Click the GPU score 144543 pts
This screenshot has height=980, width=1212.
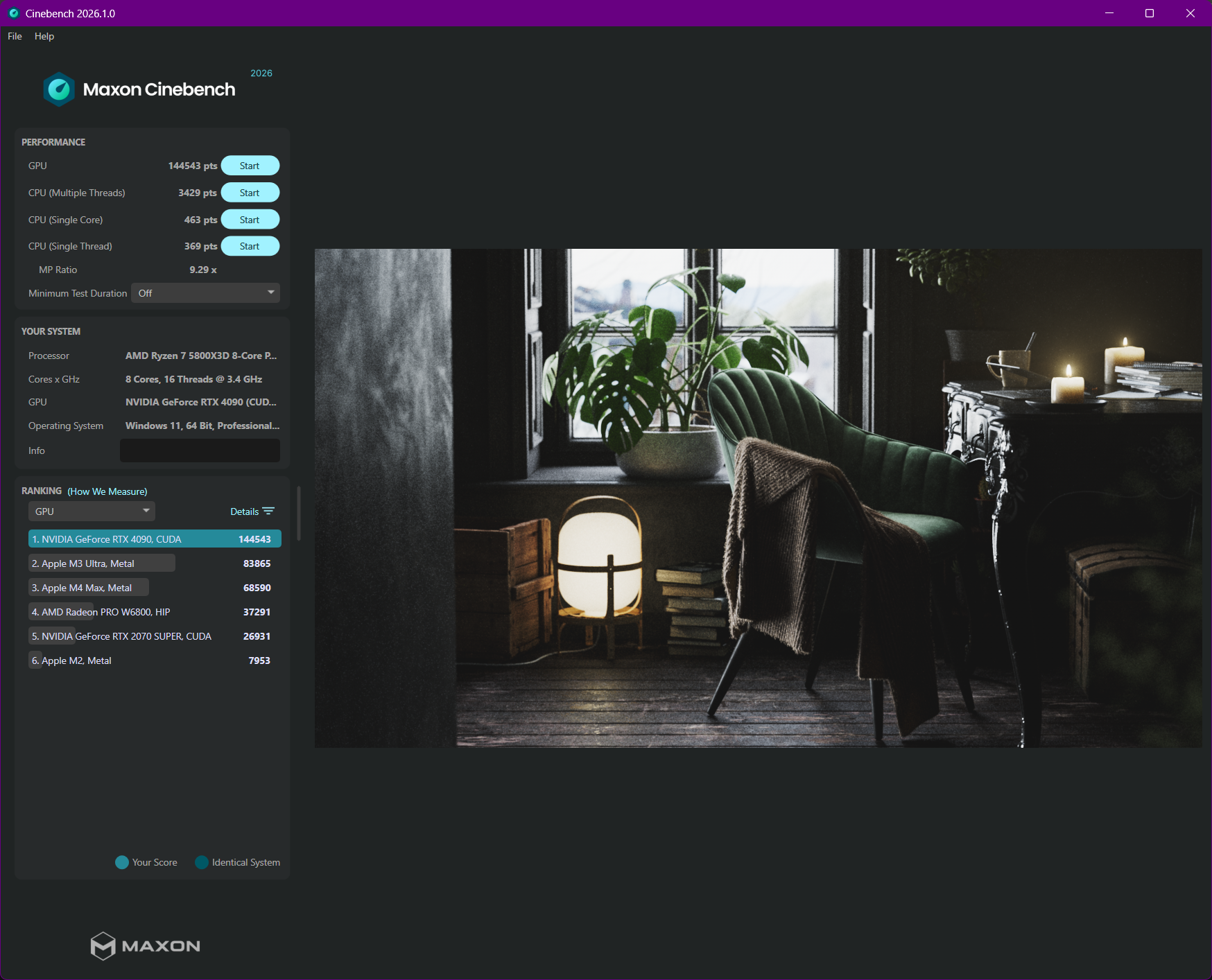(193, 166)
